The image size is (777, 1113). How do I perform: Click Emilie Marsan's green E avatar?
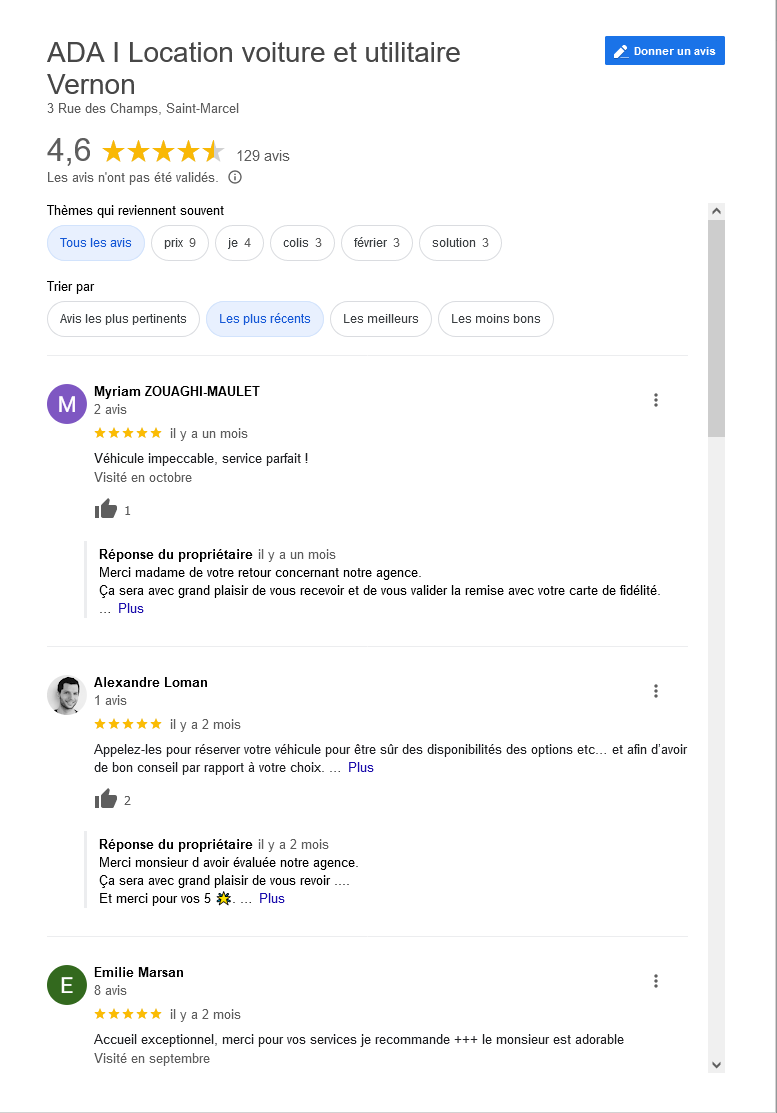click(x=67, y=985)
